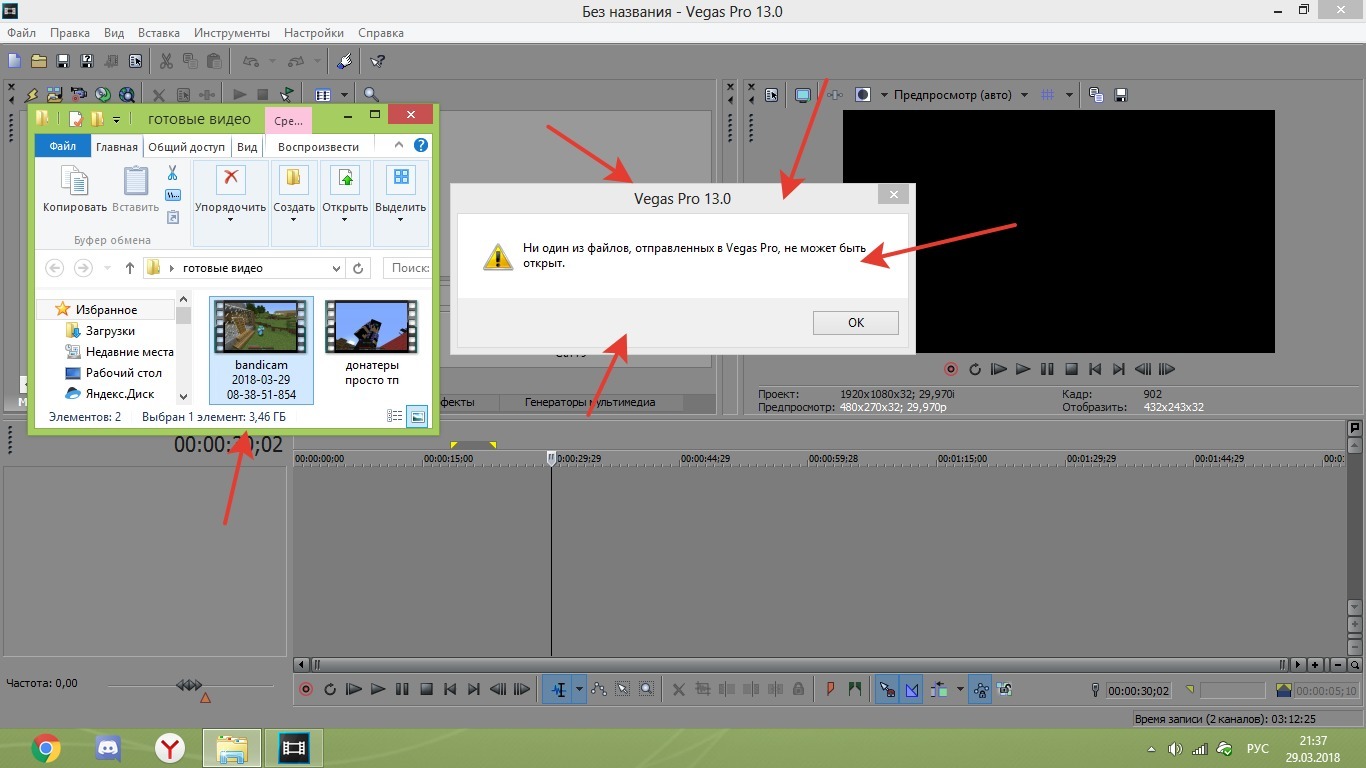This screenshot has height=768, width=1366.
Task: Toggle Lock Envelopes to Events
Action: pos(980,689)
